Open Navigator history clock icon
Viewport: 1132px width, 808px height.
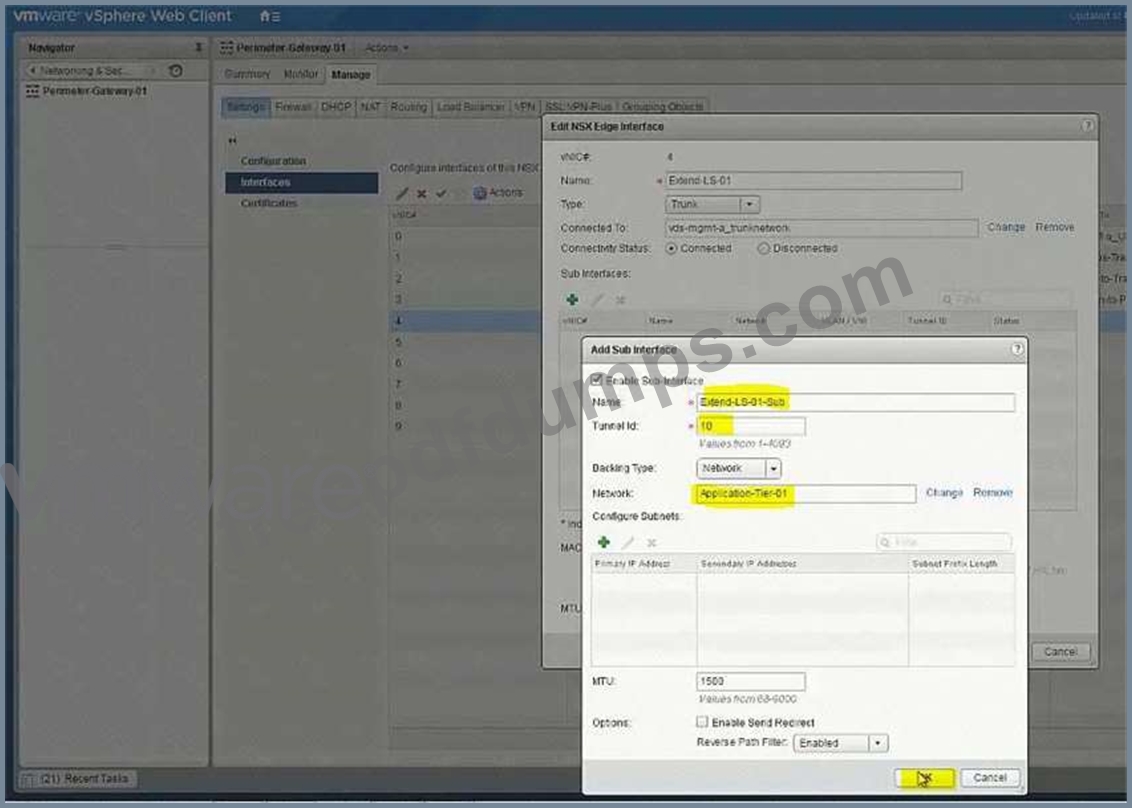tap(175, 71)
